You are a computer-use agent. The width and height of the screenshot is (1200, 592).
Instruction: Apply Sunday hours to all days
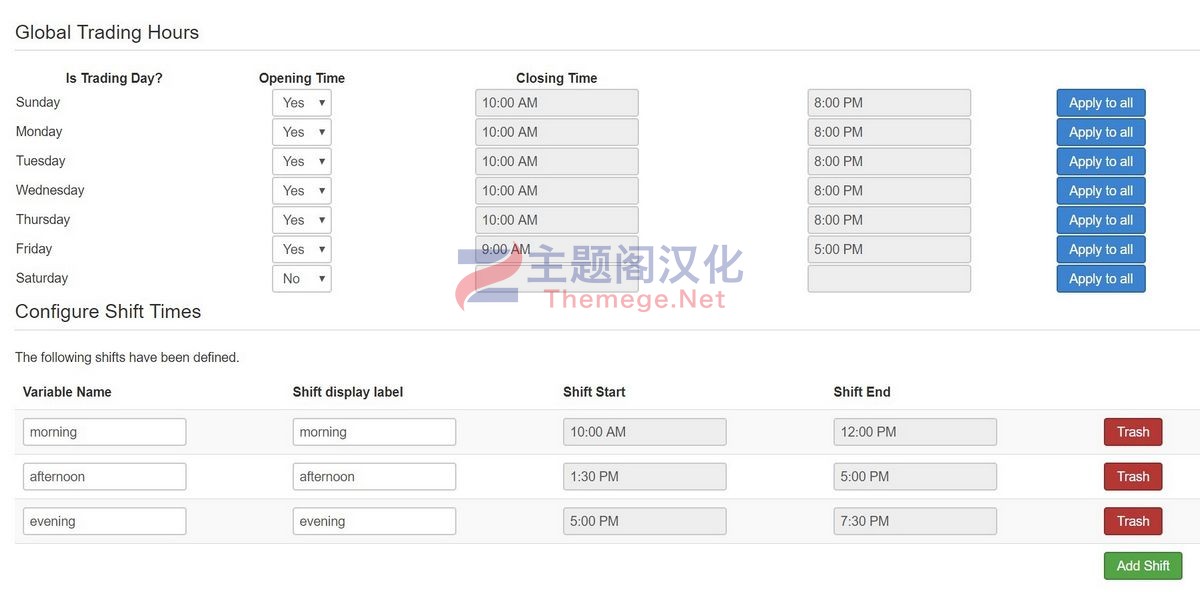pyautogui.click(x=1101, y=103)
